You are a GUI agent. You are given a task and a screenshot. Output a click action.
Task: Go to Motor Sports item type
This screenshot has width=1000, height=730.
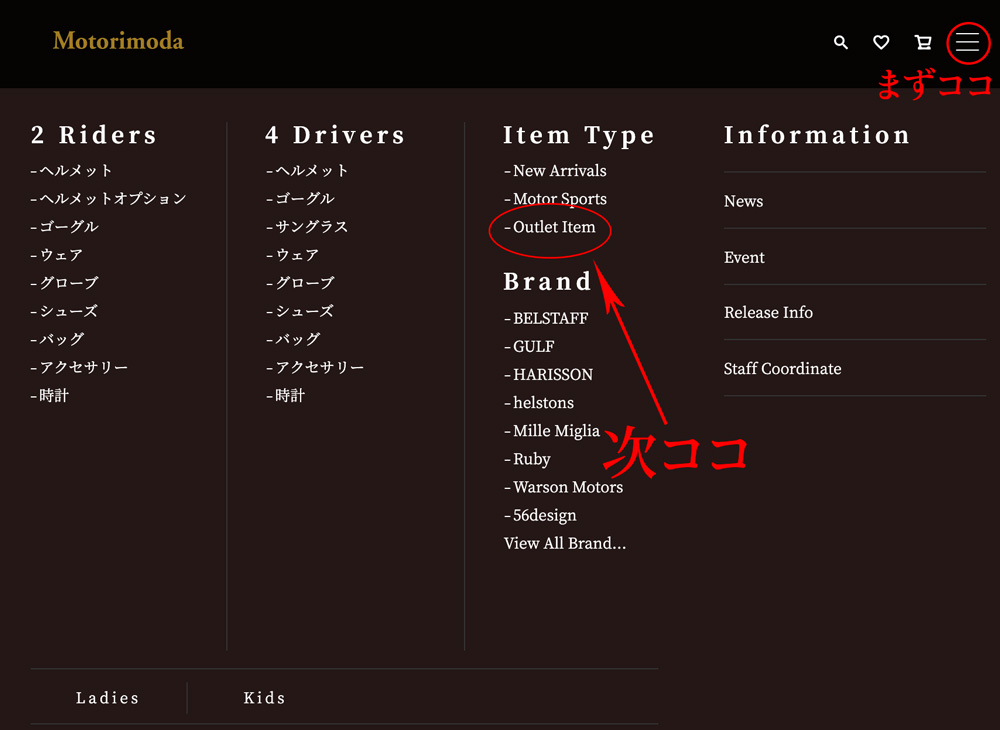[x=559, y=199]
